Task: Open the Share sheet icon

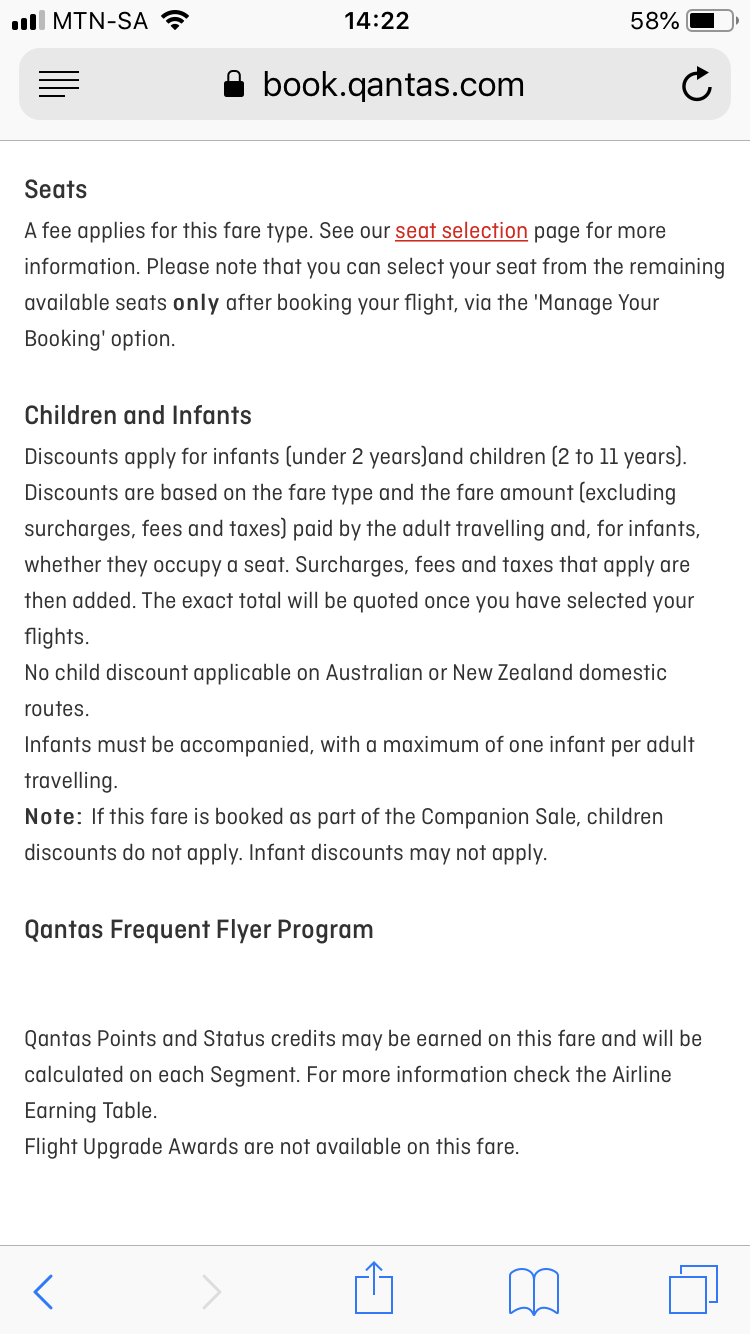Action: tap(375, 1288)
